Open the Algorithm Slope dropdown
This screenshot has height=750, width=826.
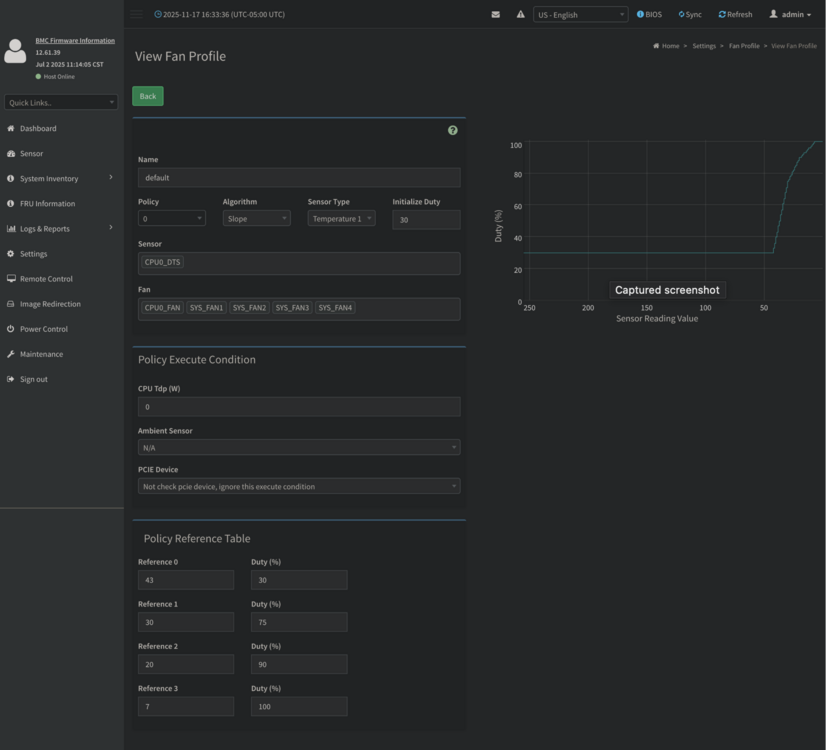point(256,219)
